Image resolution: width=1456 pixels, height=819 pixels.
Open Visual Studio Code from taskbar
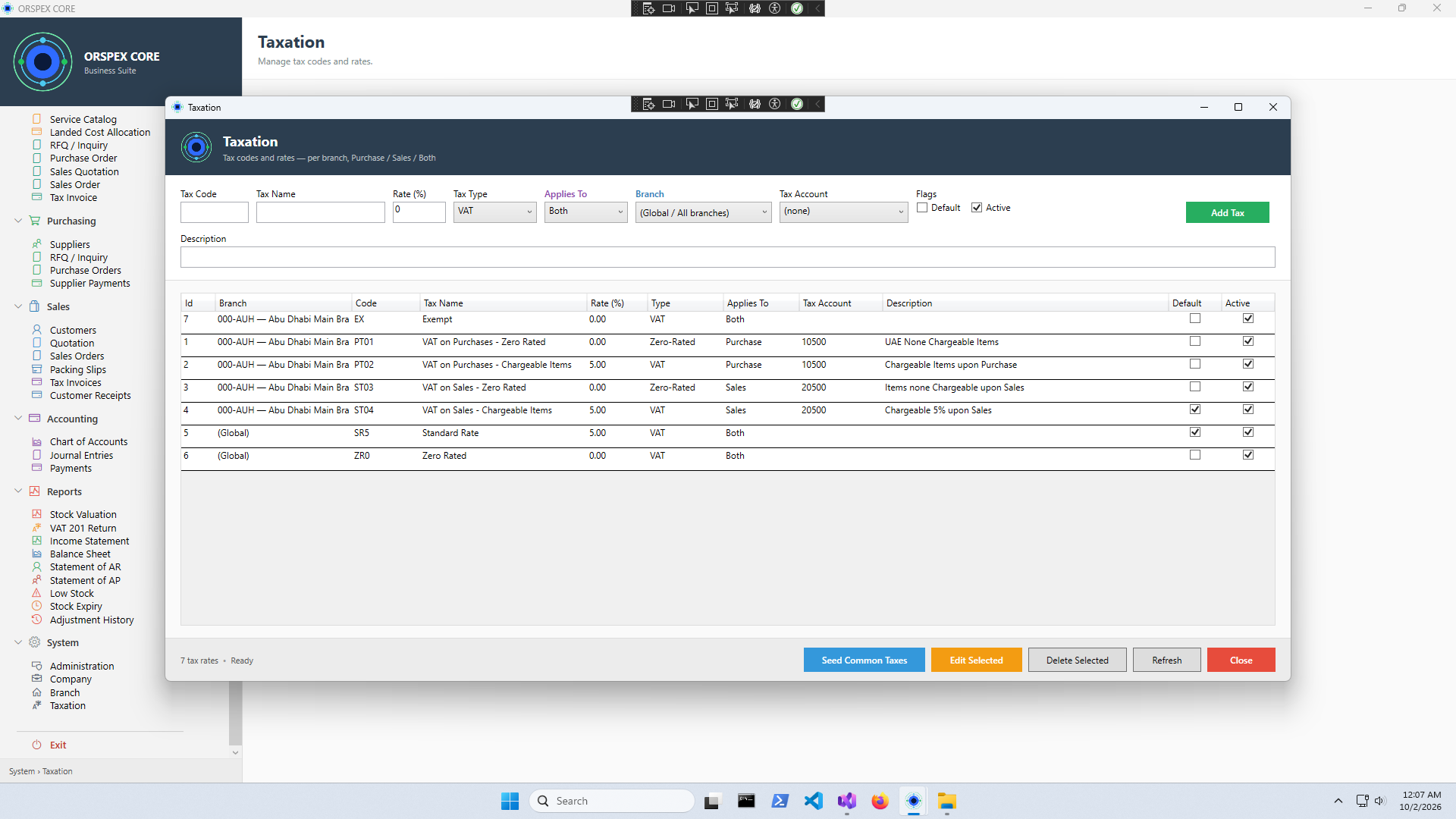pos(813,801)
